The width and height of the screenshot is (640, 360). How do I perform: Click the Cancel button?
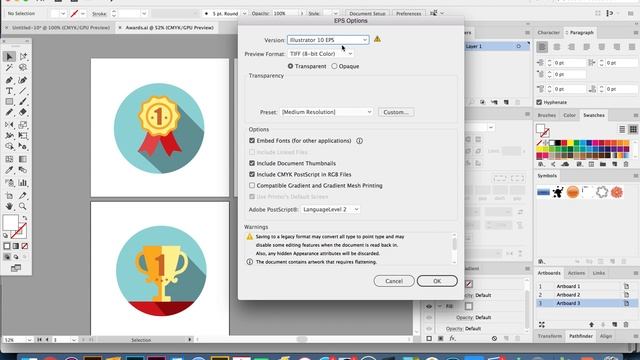tap(394, 281)
